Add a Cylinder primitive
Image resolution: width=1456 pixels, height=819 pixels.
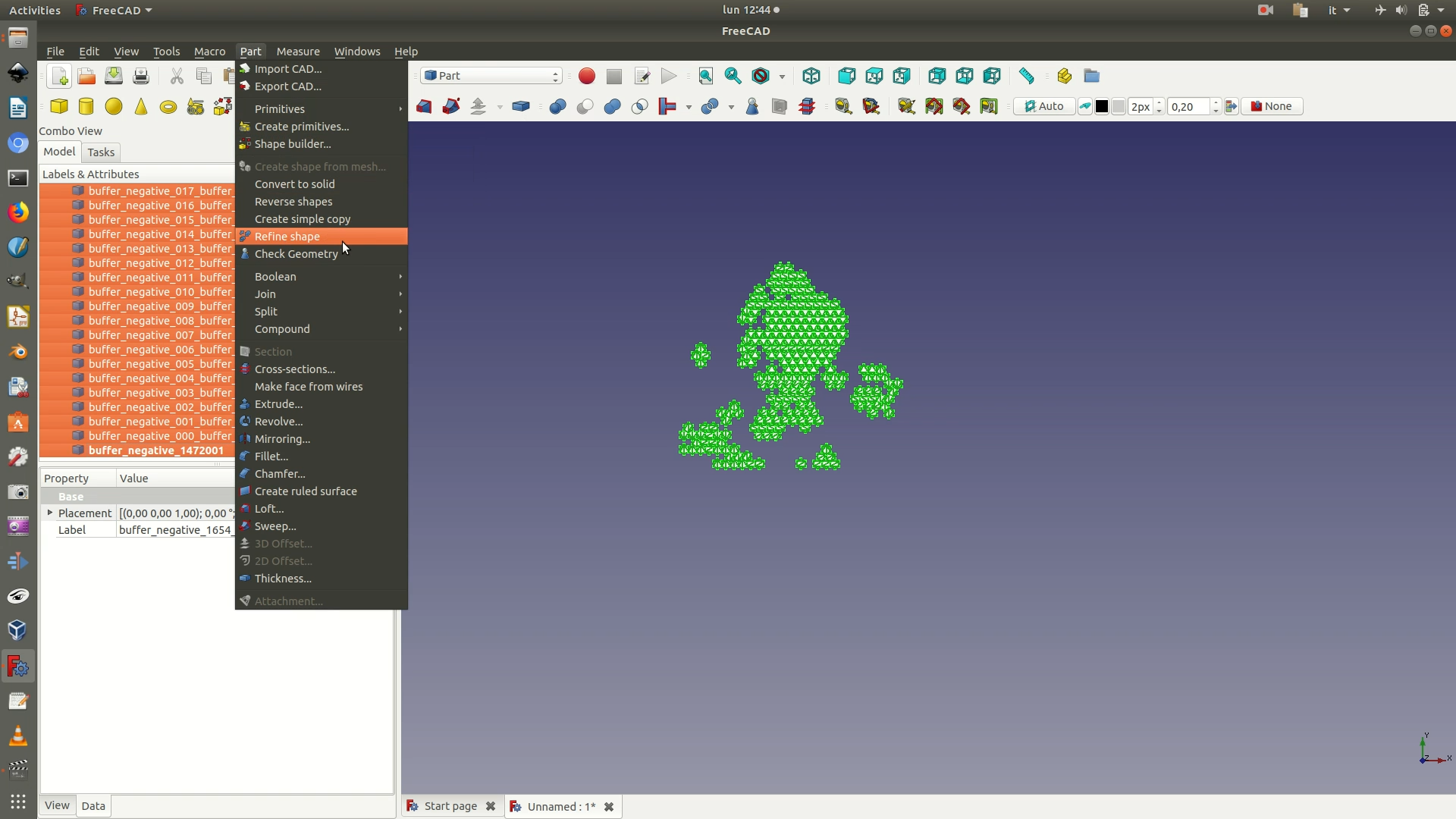click(x=86, y=107)
